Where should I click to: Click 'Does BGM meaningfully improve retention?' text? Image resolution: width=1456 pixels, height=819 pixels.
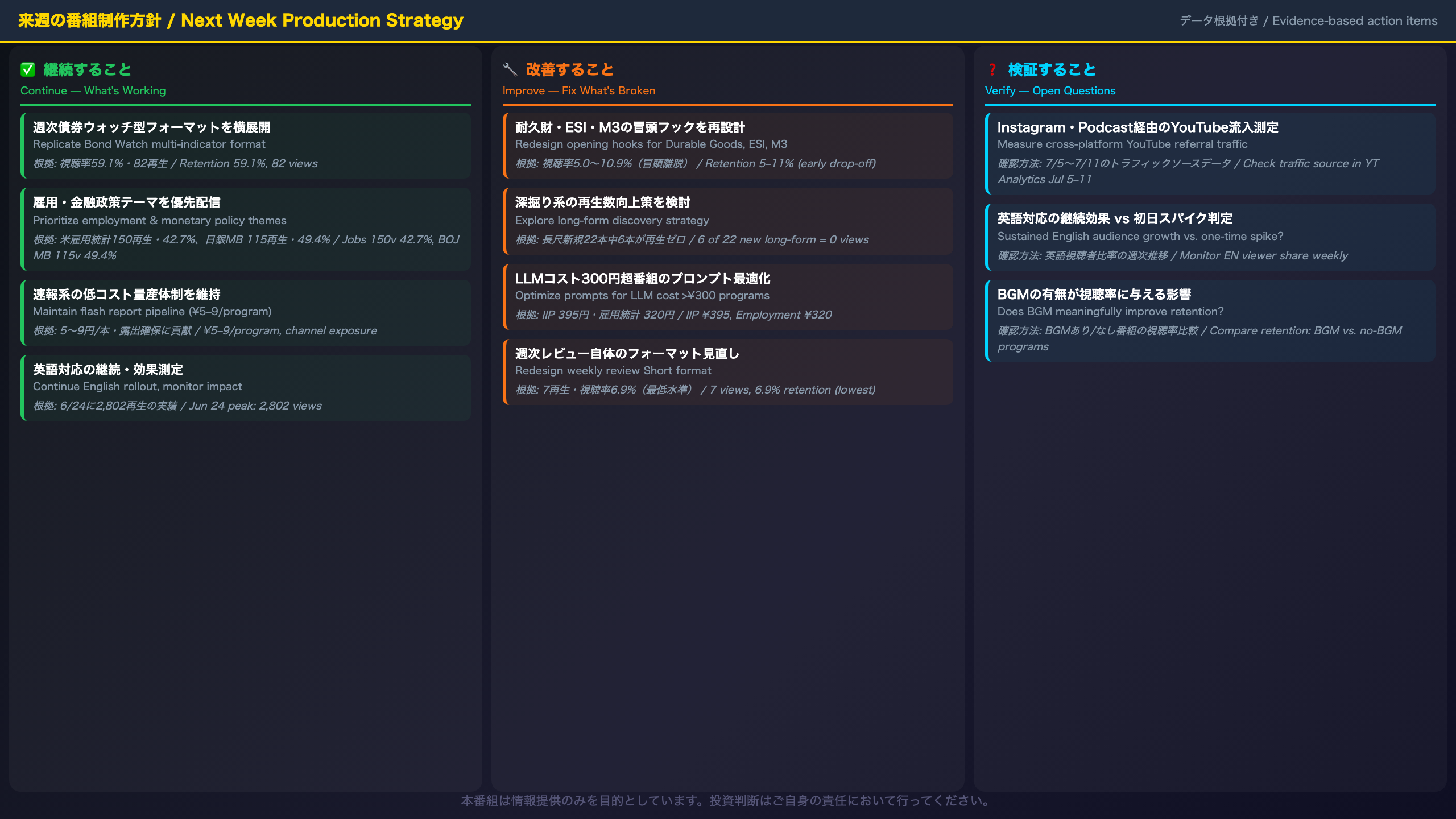1110,312
